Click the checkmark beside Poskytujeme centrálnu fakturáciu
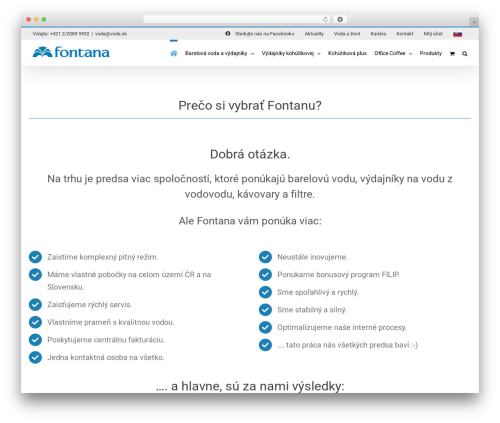This screenshot has height=423, width=500. (35, 340)
